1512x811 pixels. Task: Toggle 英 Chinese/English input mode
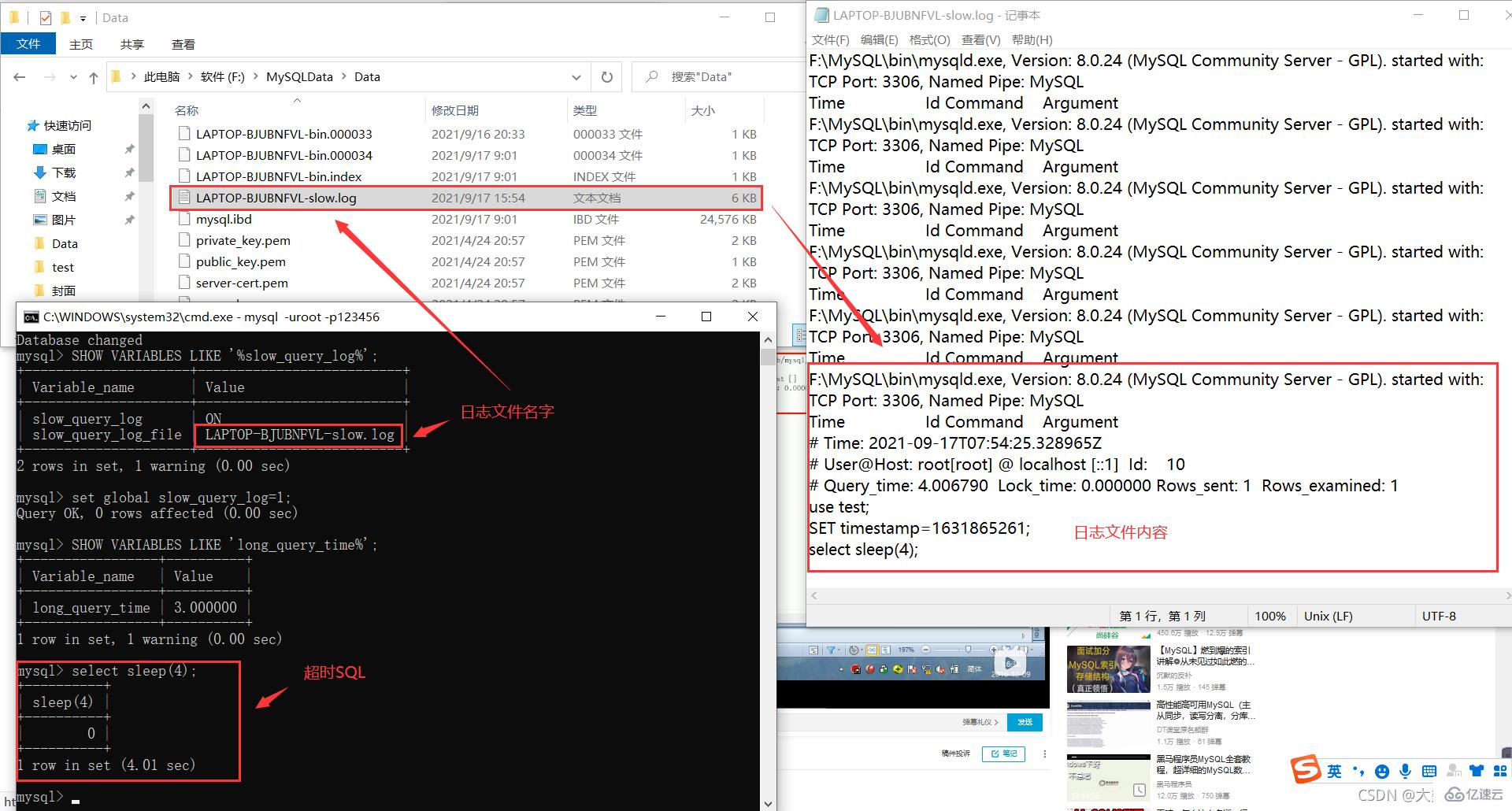1335,771
